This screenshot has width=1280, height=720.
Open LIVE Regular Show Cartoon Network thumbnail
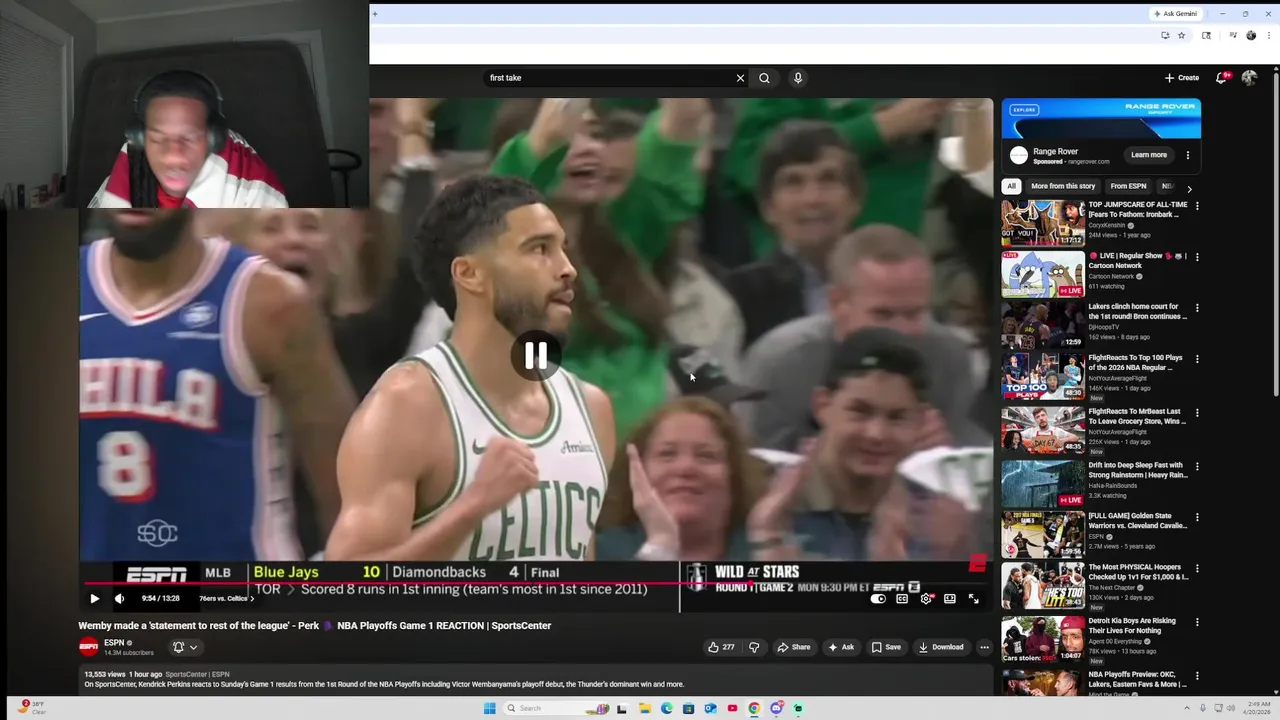tap(1043, 274)
